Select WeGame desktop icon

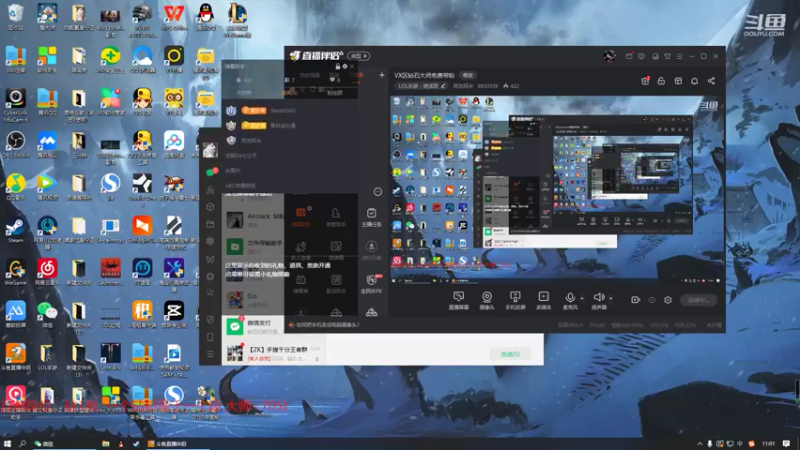[15, 272]
